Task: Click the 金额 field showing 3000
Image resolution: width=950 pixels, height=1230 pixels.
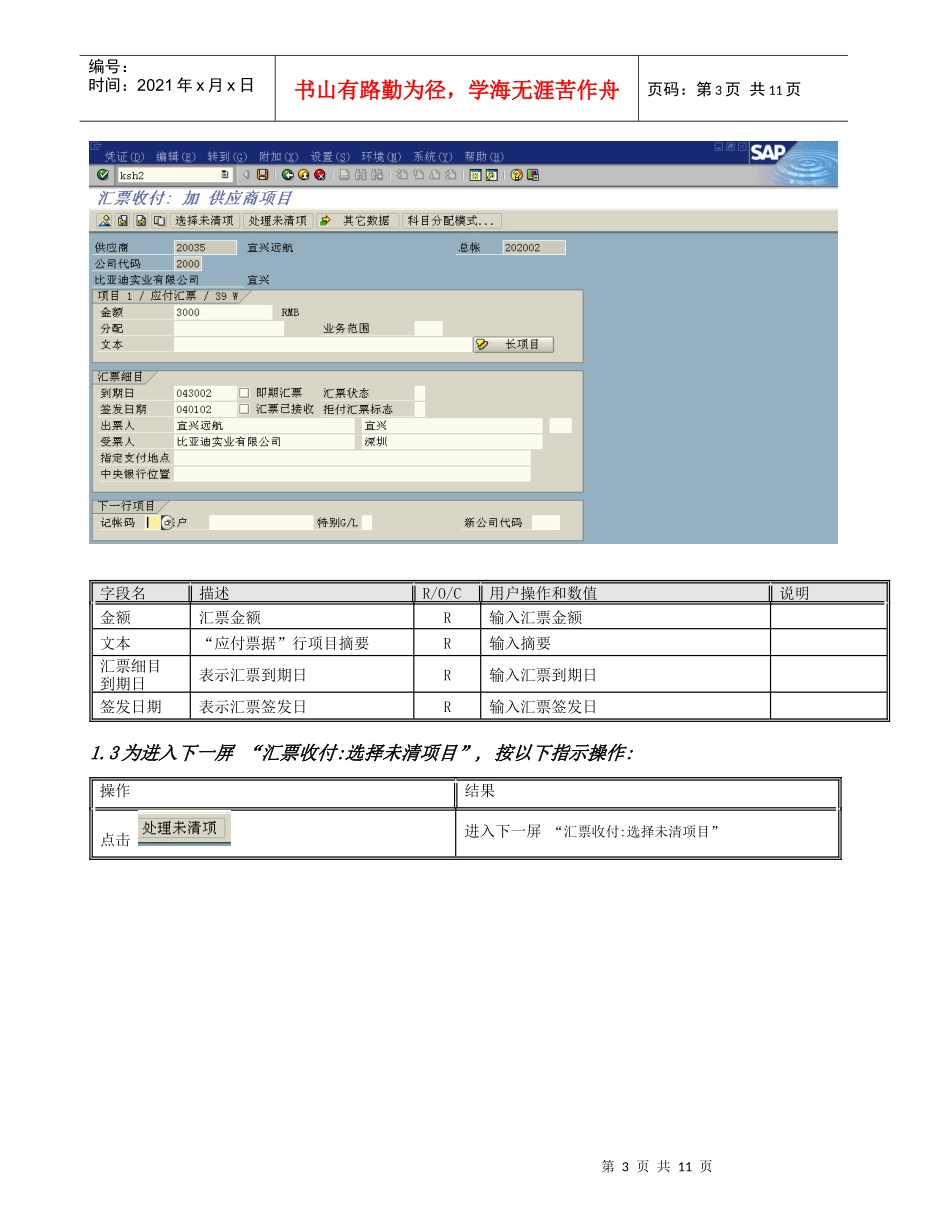Action: [222, 312]
